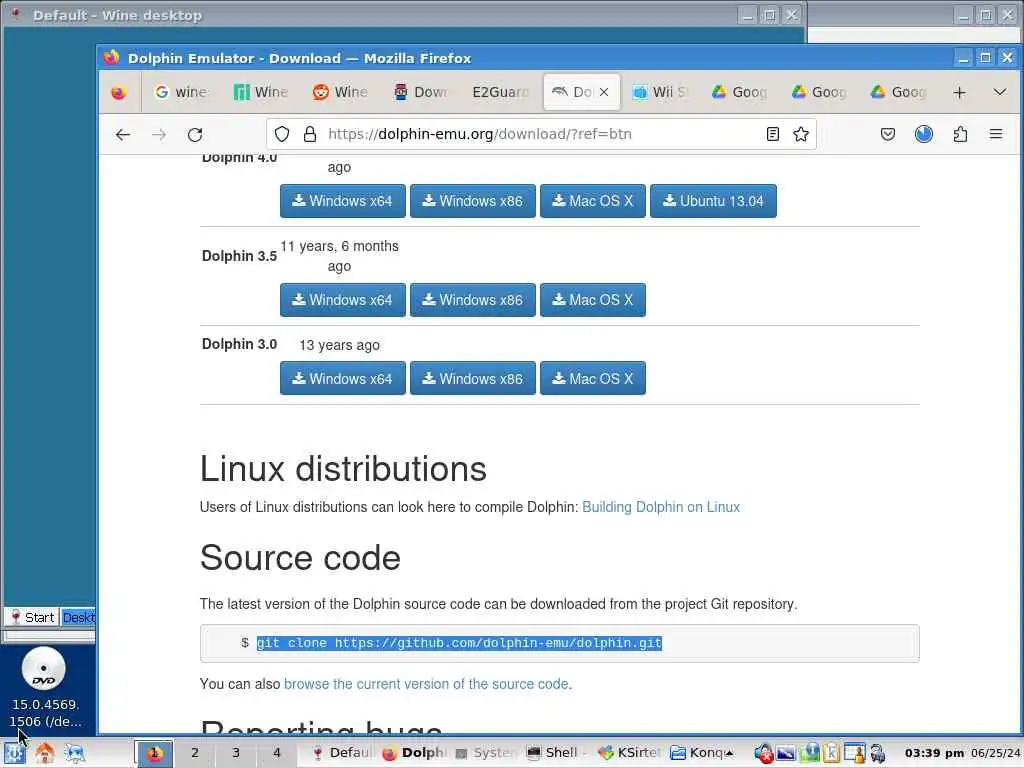Expand the taskbar window list arrow
The width and height of the screenshot is (1024, 768).
pos(729,753)
